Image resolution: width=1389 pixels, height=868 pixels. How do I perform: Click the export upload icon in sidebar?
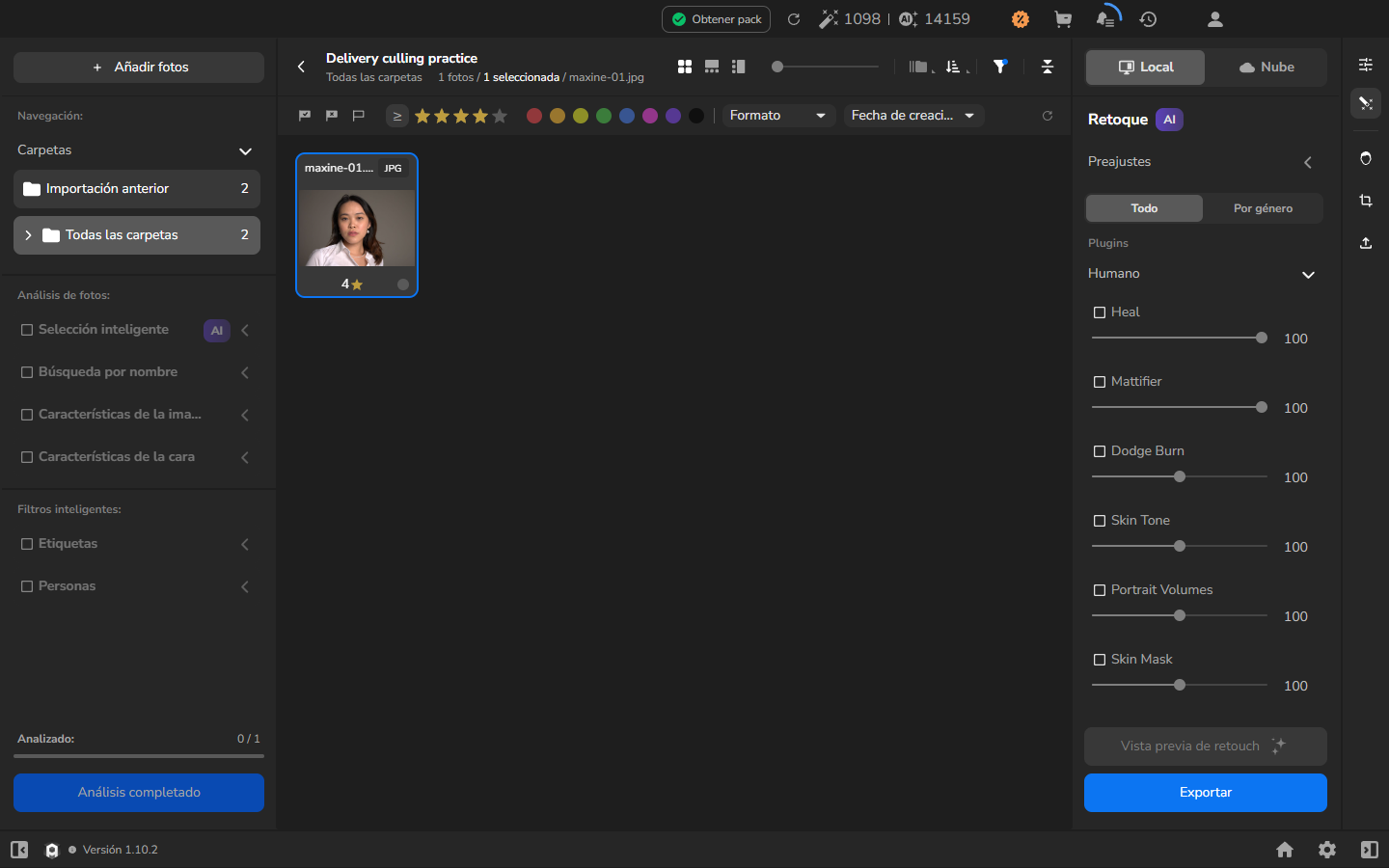[x=1366, y=243]
